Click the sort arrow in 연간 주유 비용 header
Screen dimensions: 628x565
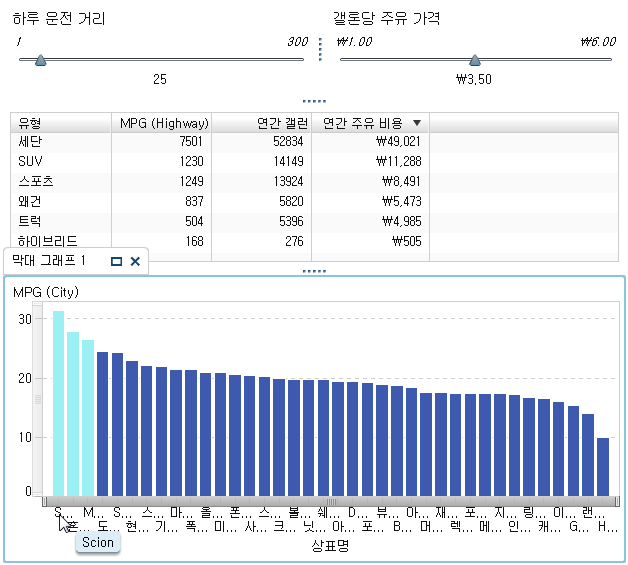pos(417,123)
